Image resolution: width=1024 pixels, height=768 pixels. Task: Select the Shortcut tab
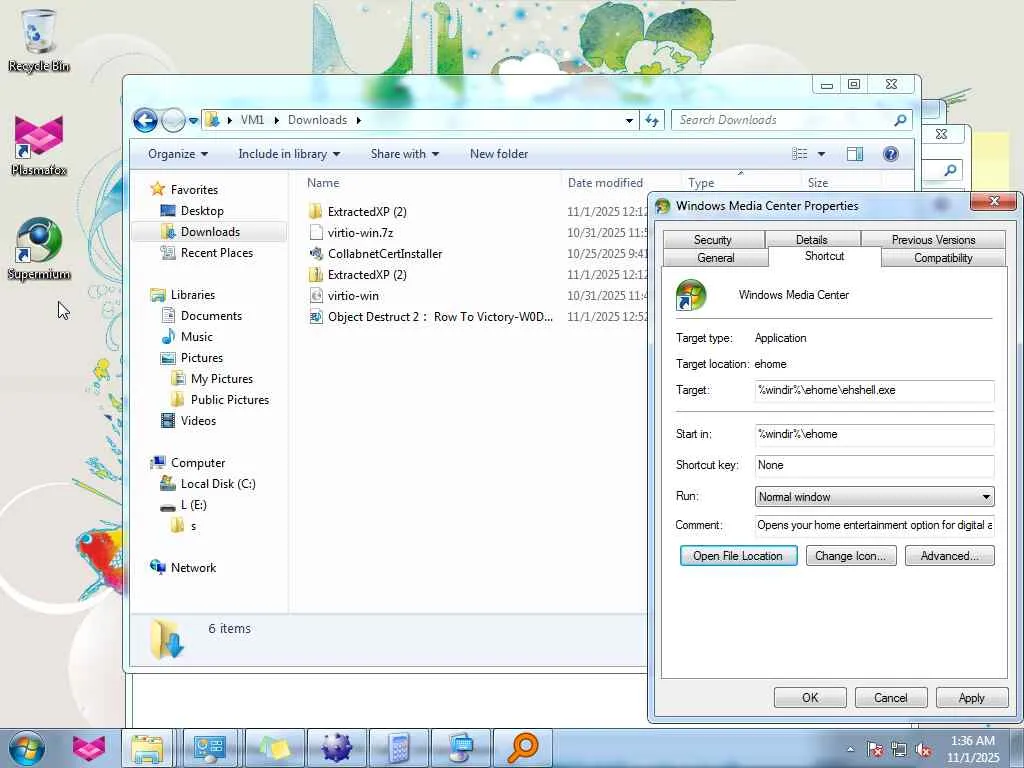824,256
